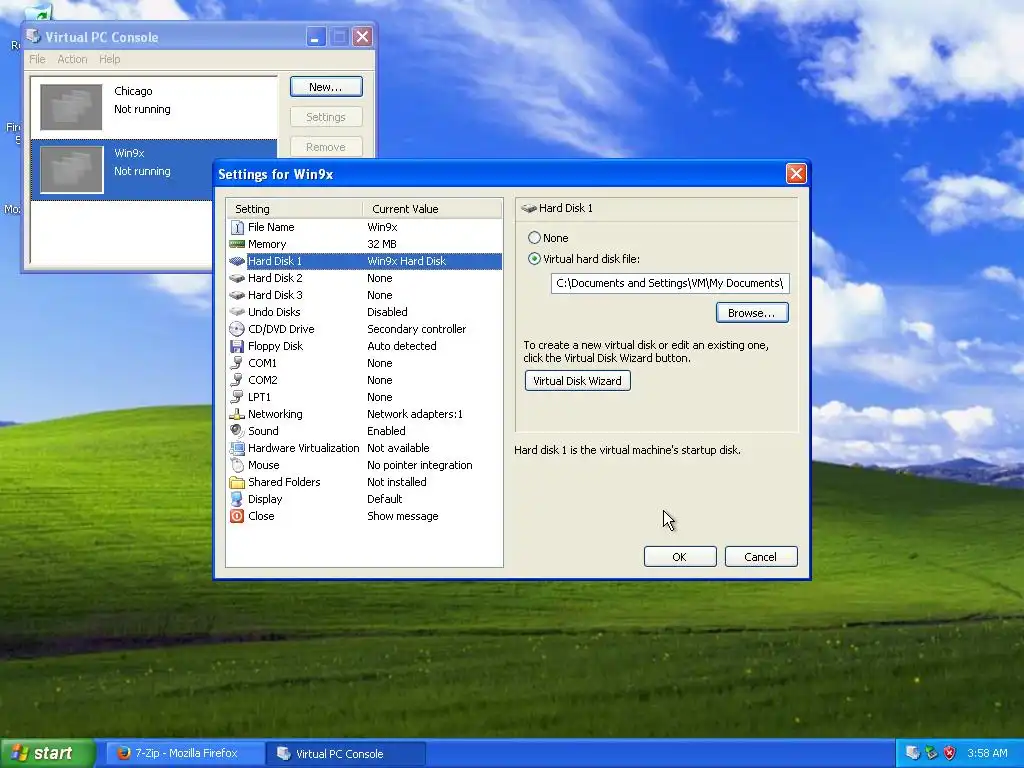This screenshot has height=768, width=1024.
Task: Click the Sound speaker icon
Action: click(x=237, y=431)
